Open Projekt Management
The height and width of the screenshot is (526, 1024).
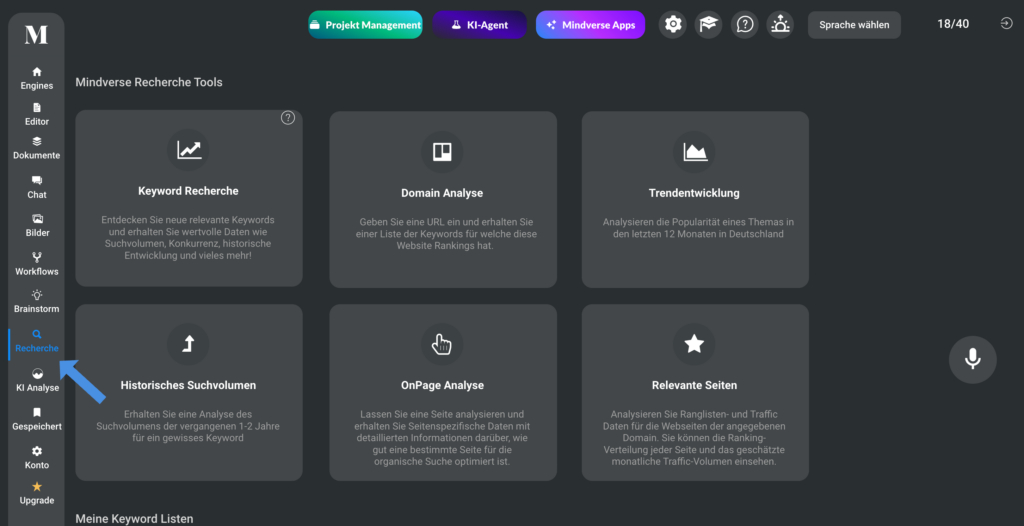(x=366, y=25)
